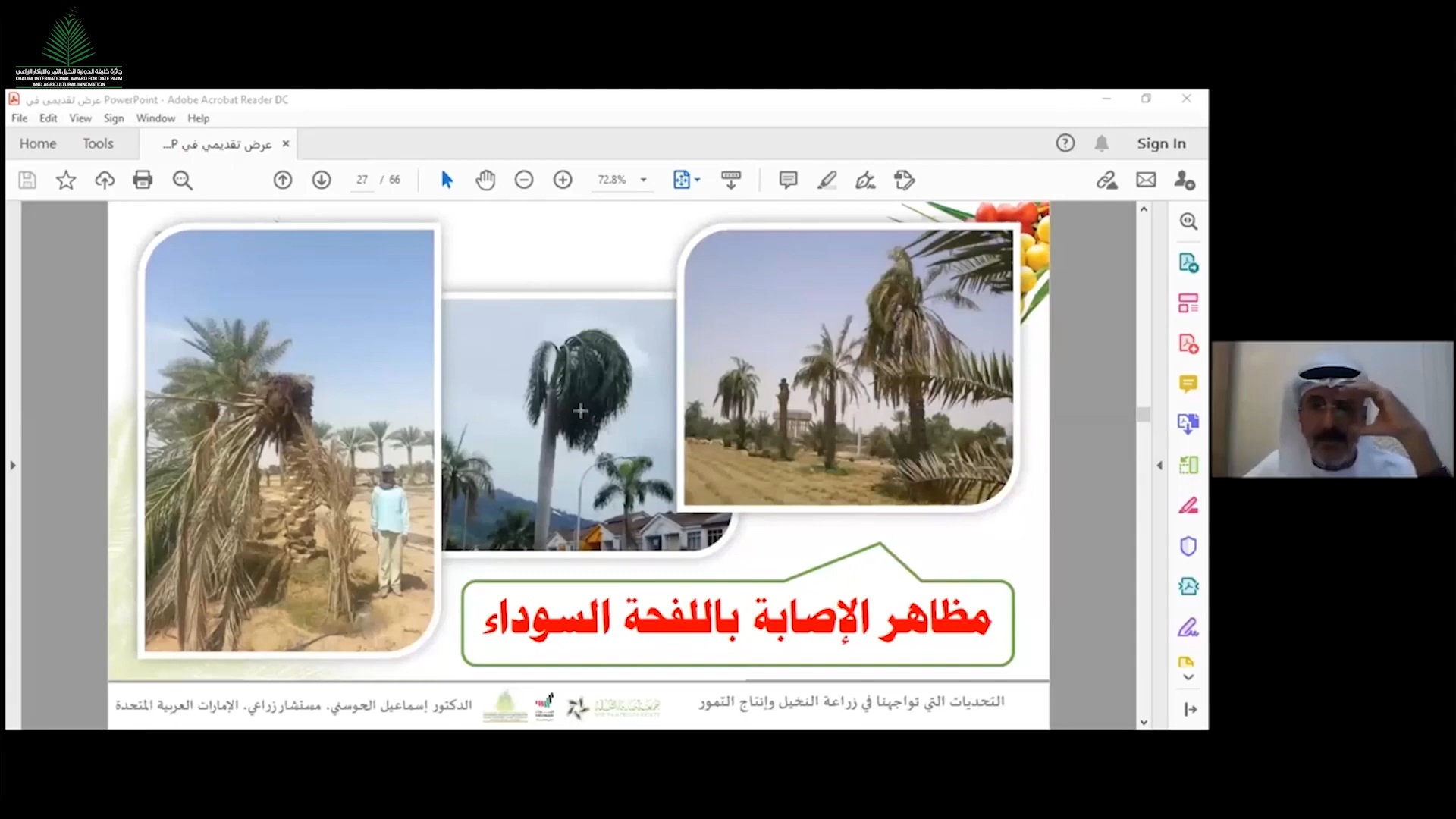The height and width of the screenshot is (819, 1456).
Task: Open Organize Pages tool in right pane
Action: (x=1188, y=303)
